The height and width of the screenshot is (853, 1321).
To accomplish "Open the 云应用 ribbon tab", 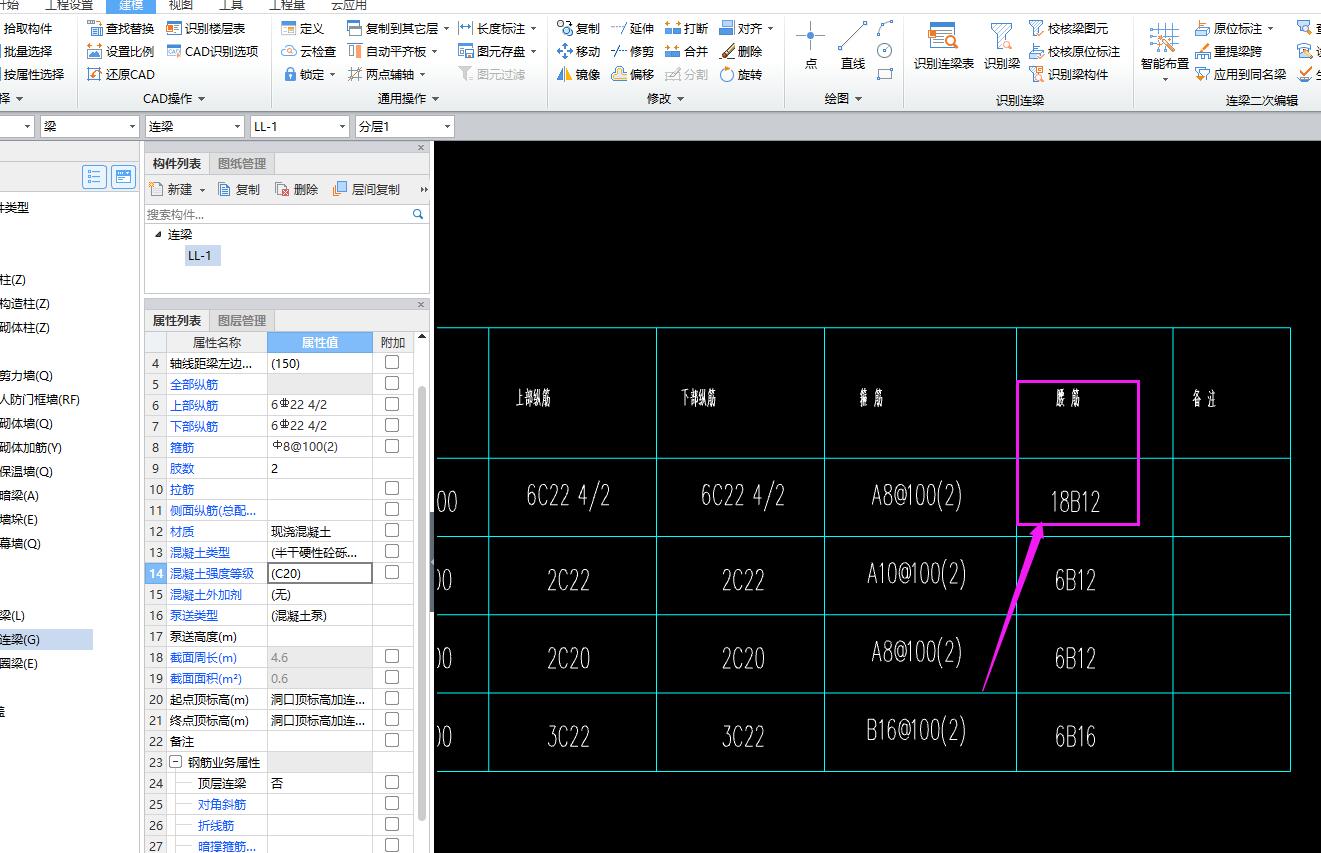I will pyautogui.click(x=348, y=5).
